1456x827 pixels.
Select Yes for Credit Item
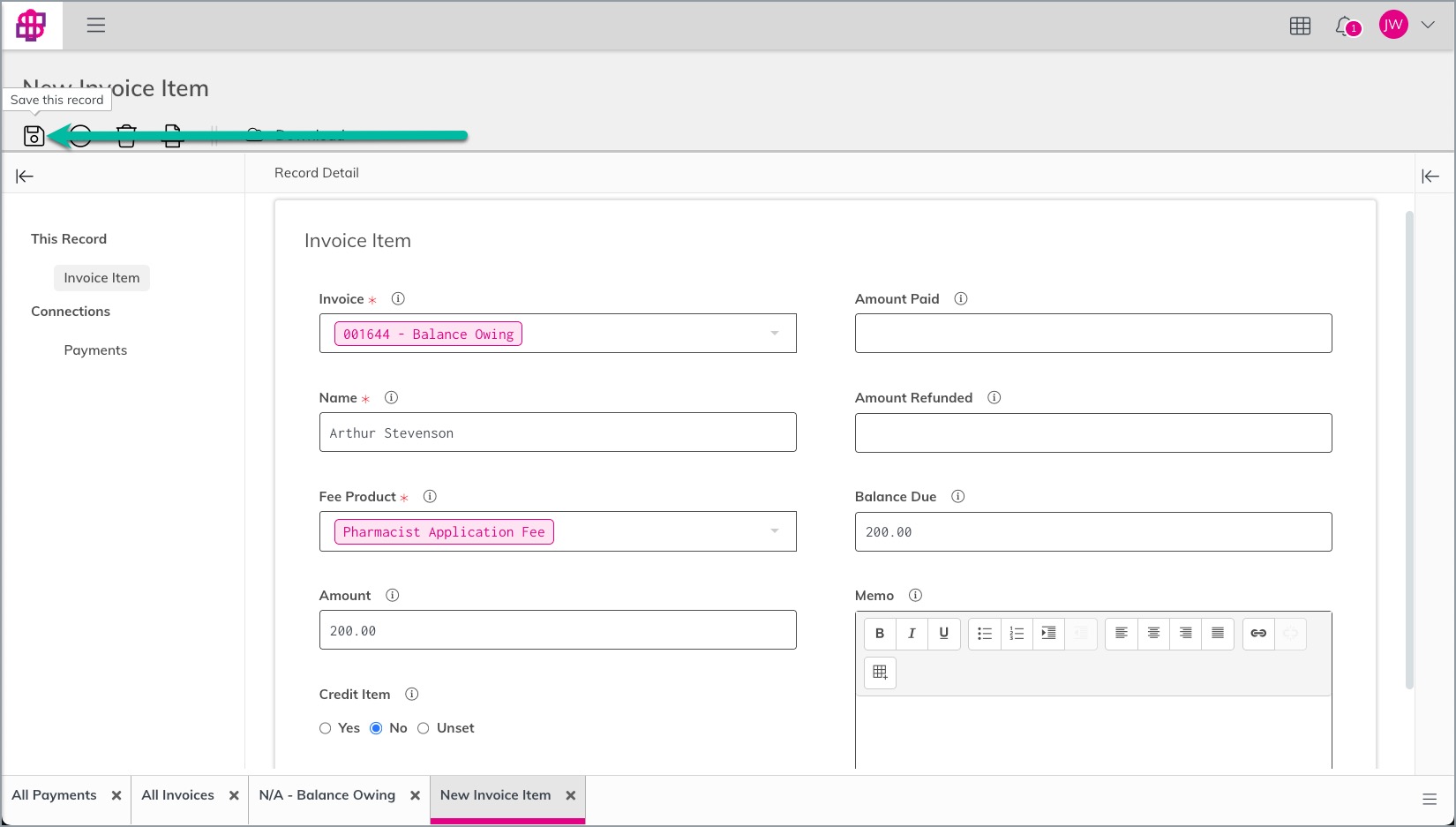coord(325,728)
